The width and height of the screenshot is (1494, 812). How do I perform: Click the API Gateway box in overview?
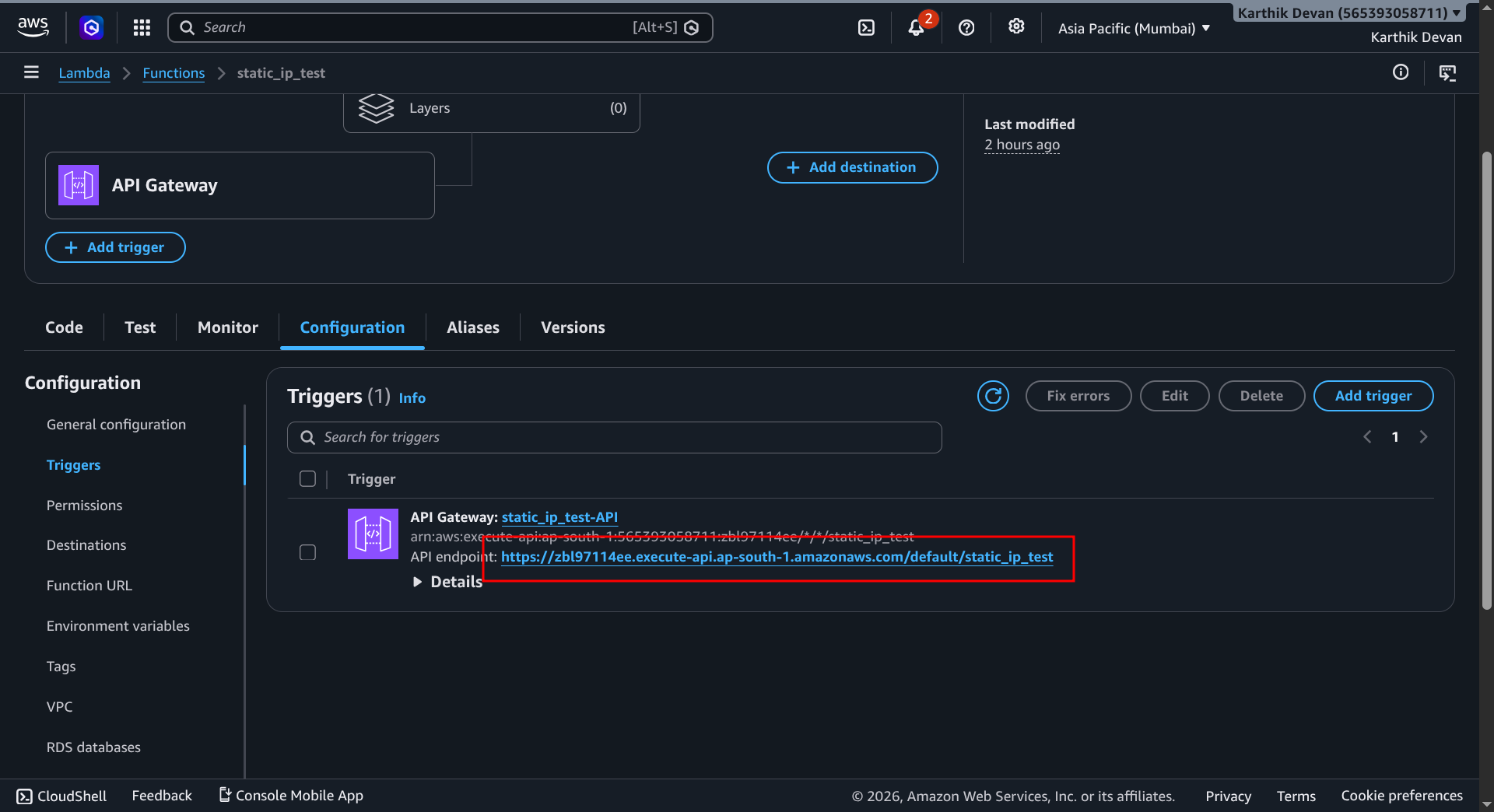click(240, 185)
